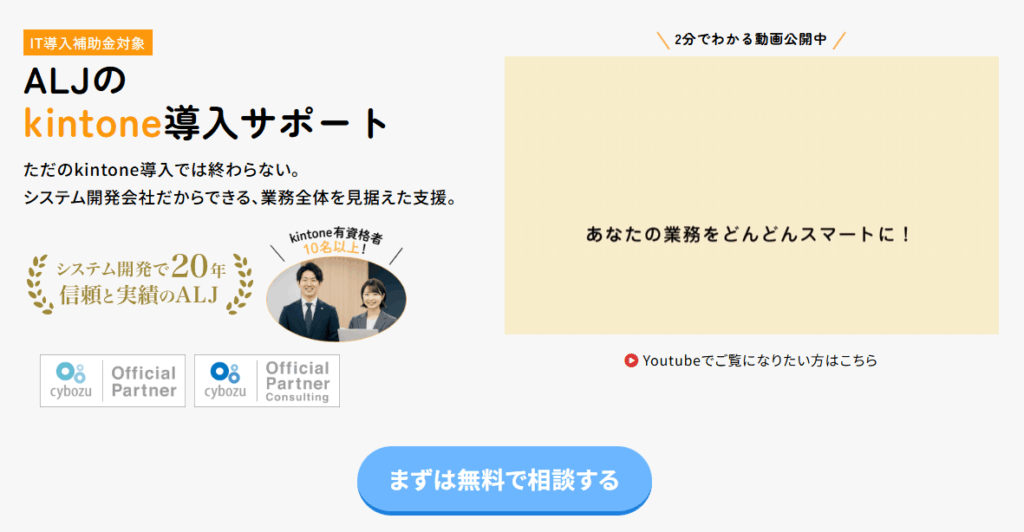Click the ALJの heading text

(74, 82)
